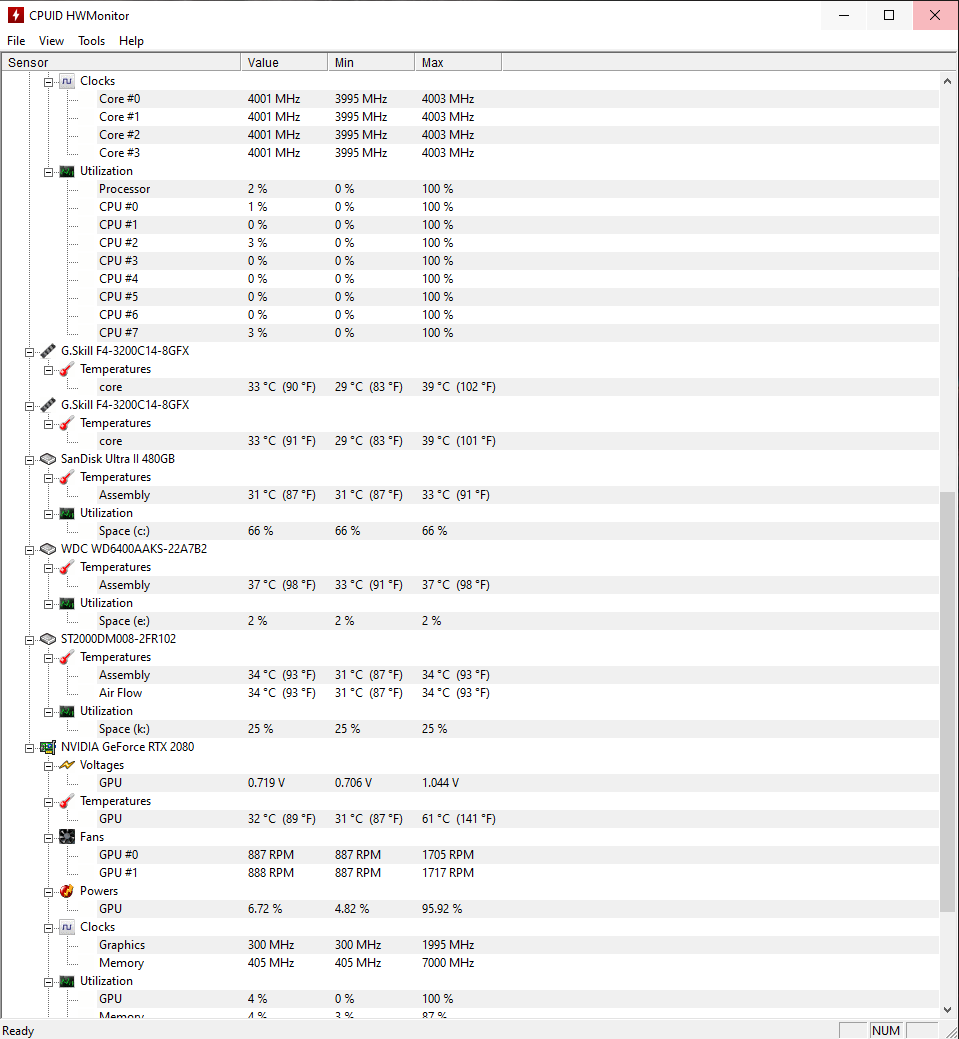Click the Value column header
Viewport: 959px width, 1039px height.
point(284,62)
